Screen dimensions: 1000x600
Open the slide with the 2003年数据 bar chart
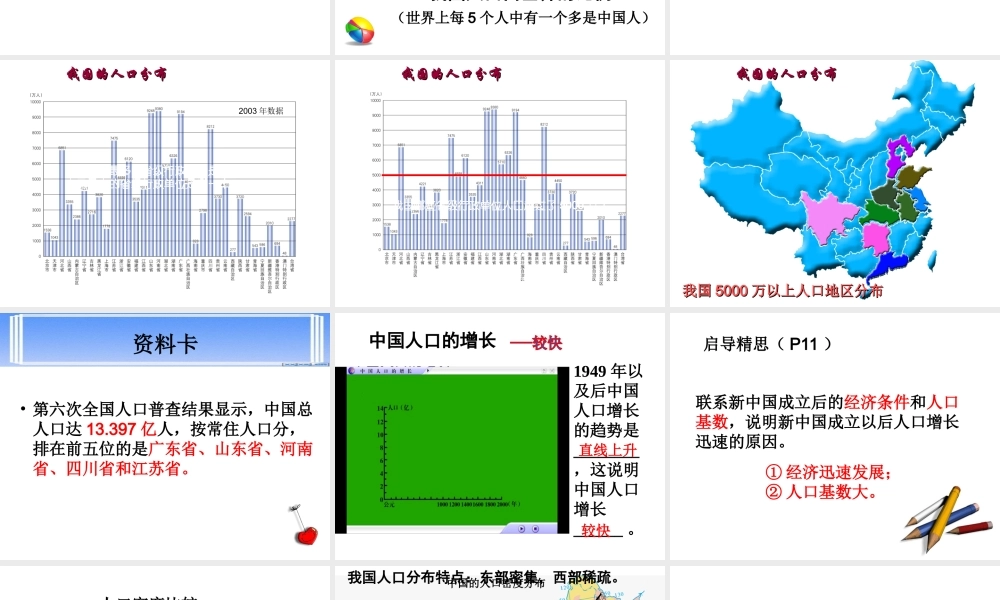[165, 182]
